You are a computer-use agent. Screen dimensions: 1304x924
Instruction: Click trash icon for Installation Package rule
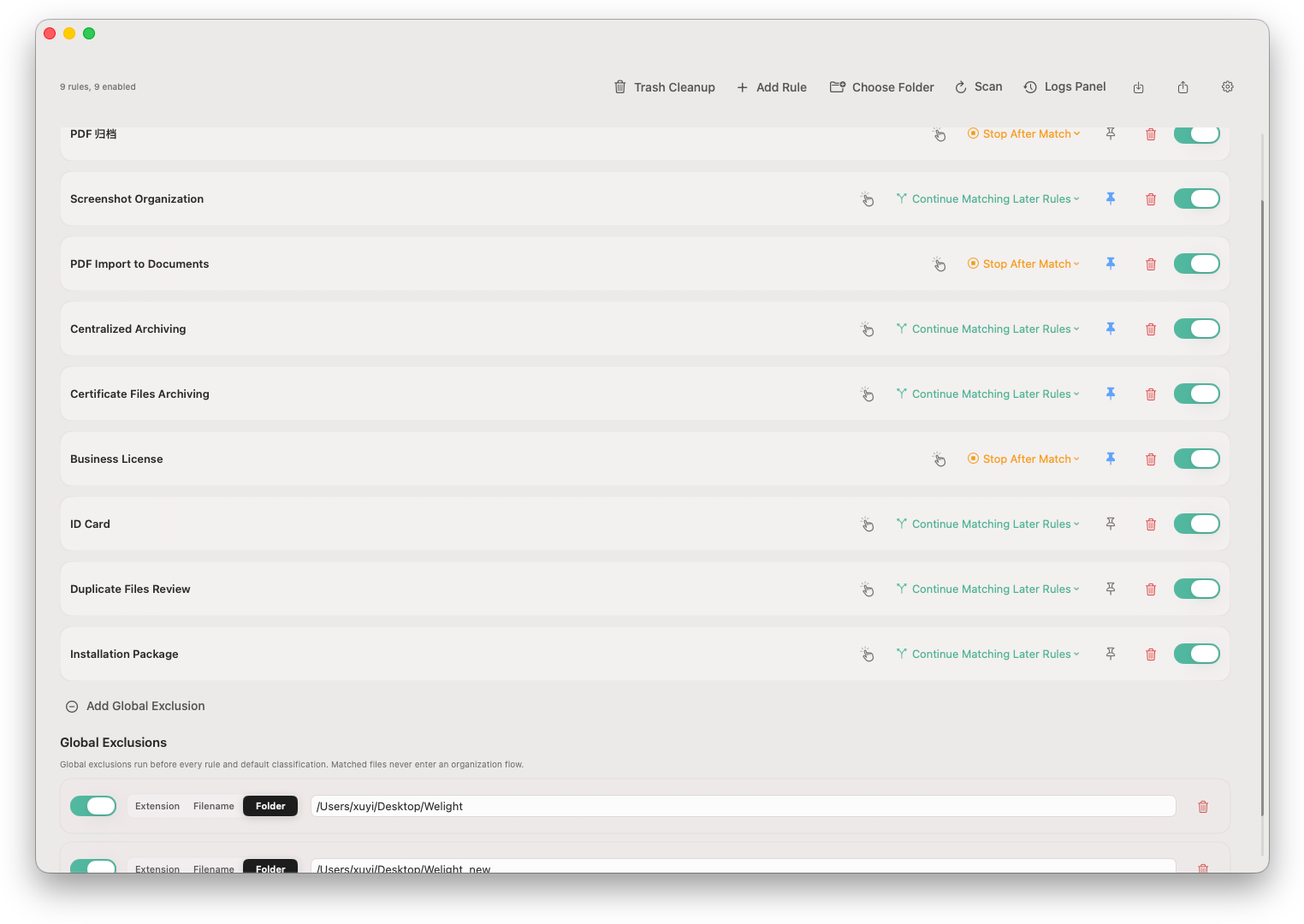coord(1151,654)
